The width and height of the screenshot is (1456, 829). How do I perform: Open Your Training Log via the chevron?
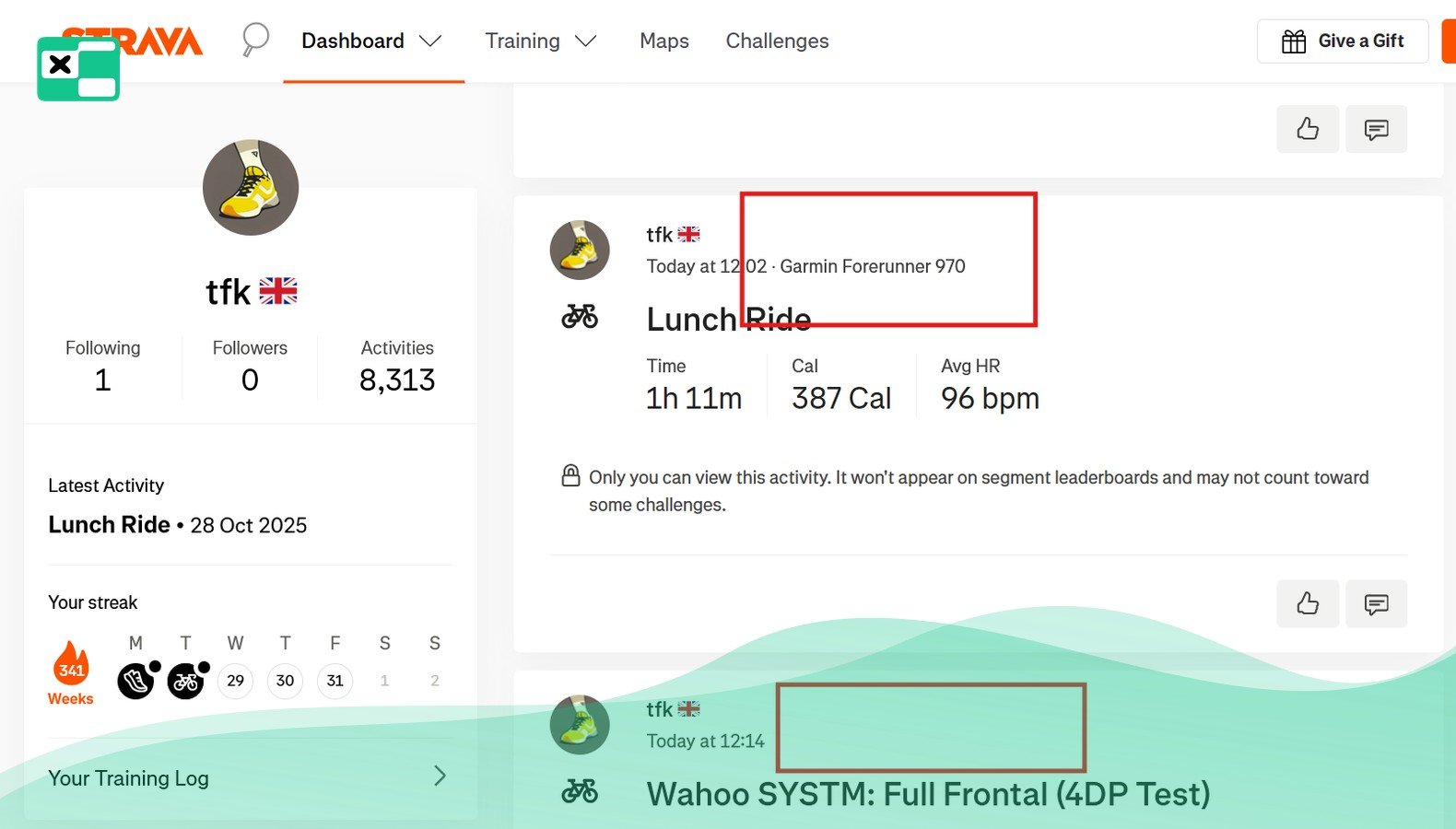440,776
